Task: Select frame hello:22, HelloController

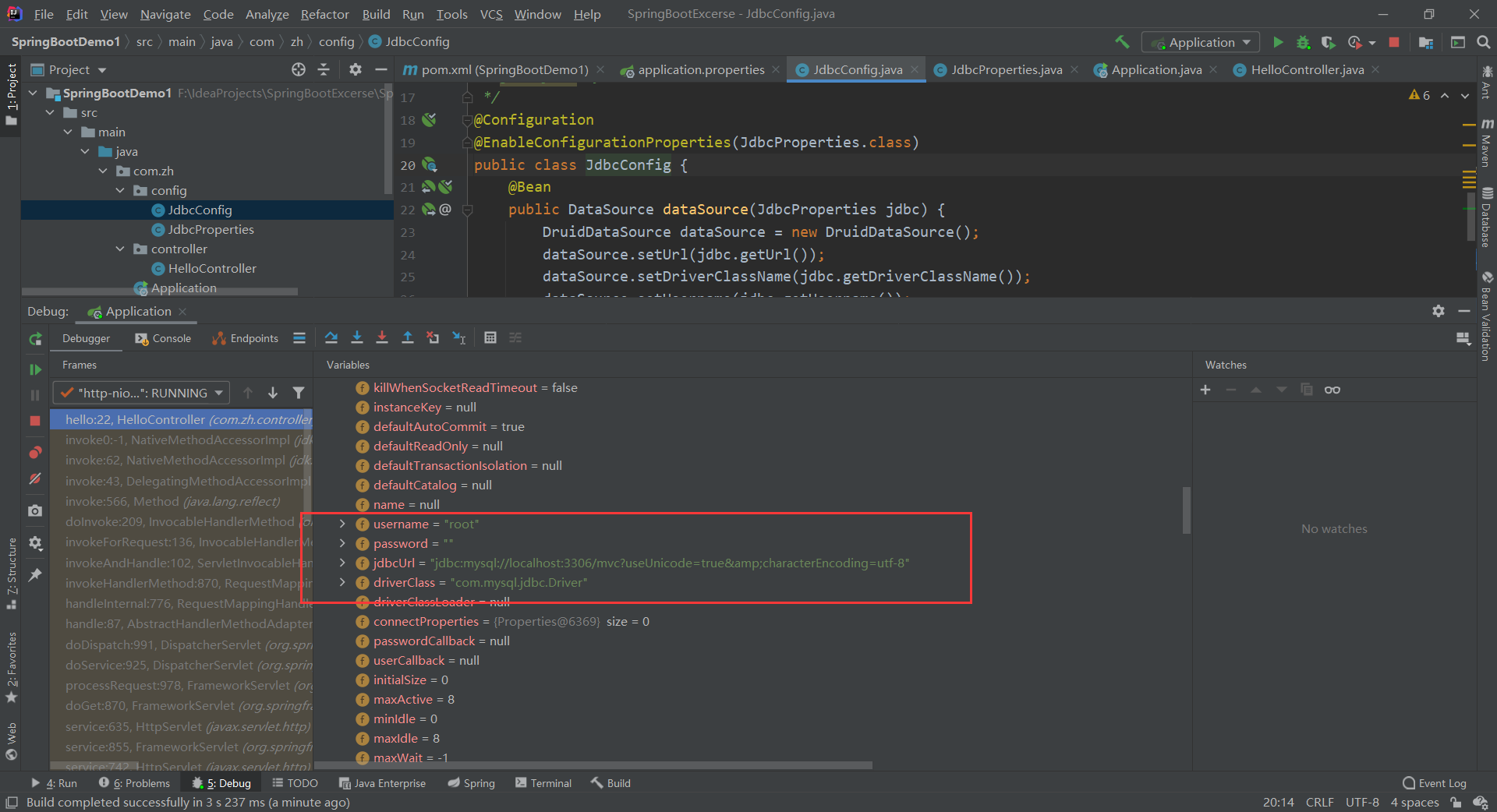Action: pos(182,419)
